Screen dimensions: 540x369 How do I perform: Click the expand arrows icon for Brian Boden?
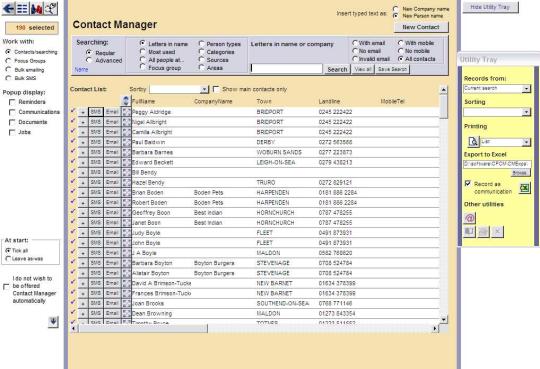point(127,193)
